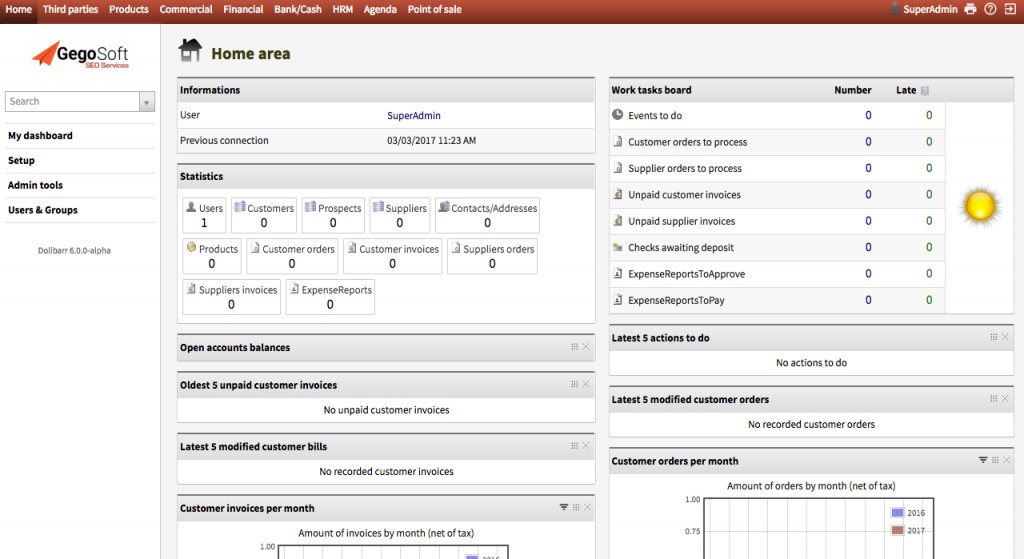1024x559 pixels.
Task: Click into the Search input field
Action: coord(72,102)
